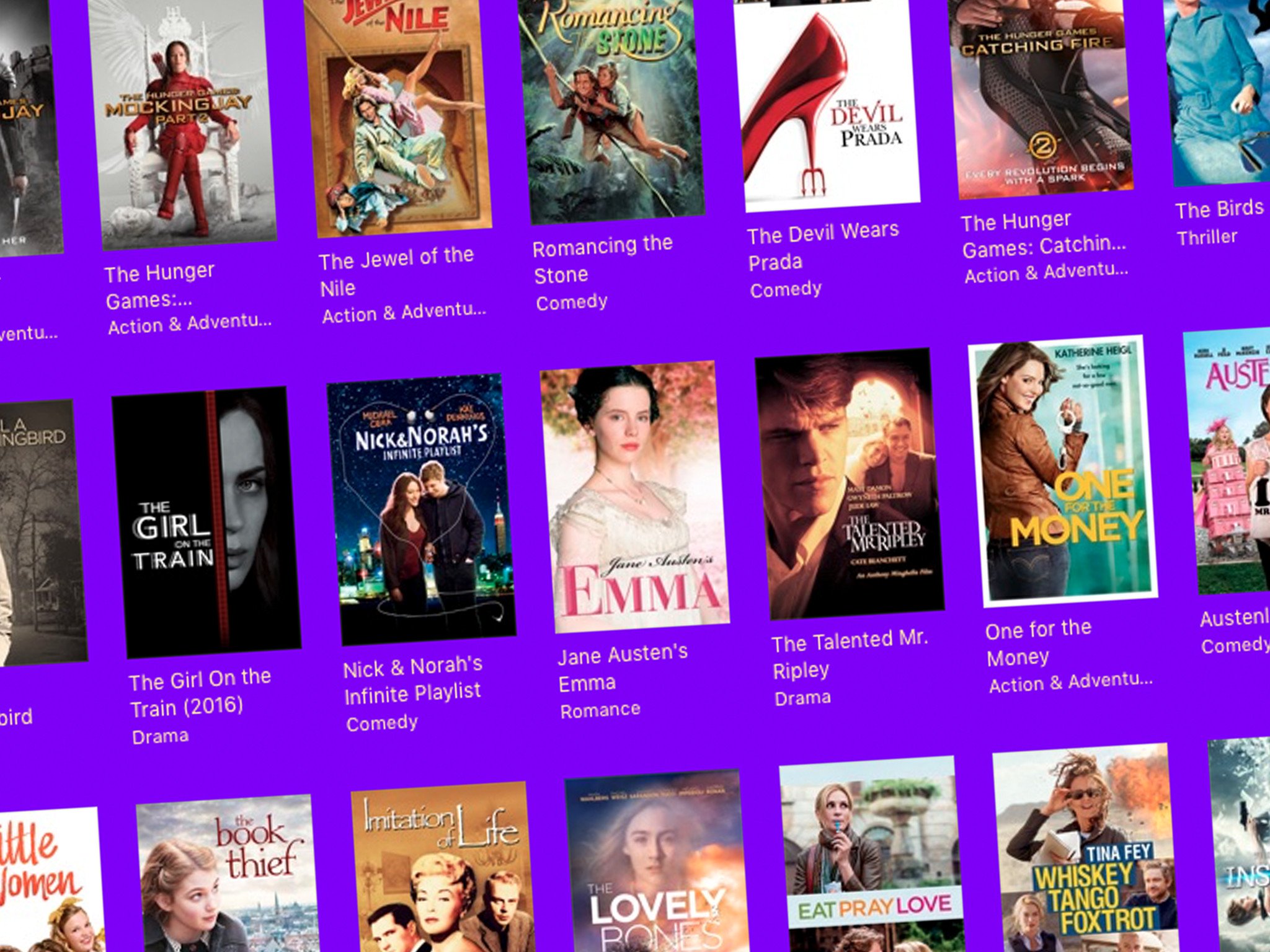Viewport: 1270px width, 952px height.
Task: Select the Imitation of Life poster
Action: (443, 866)
